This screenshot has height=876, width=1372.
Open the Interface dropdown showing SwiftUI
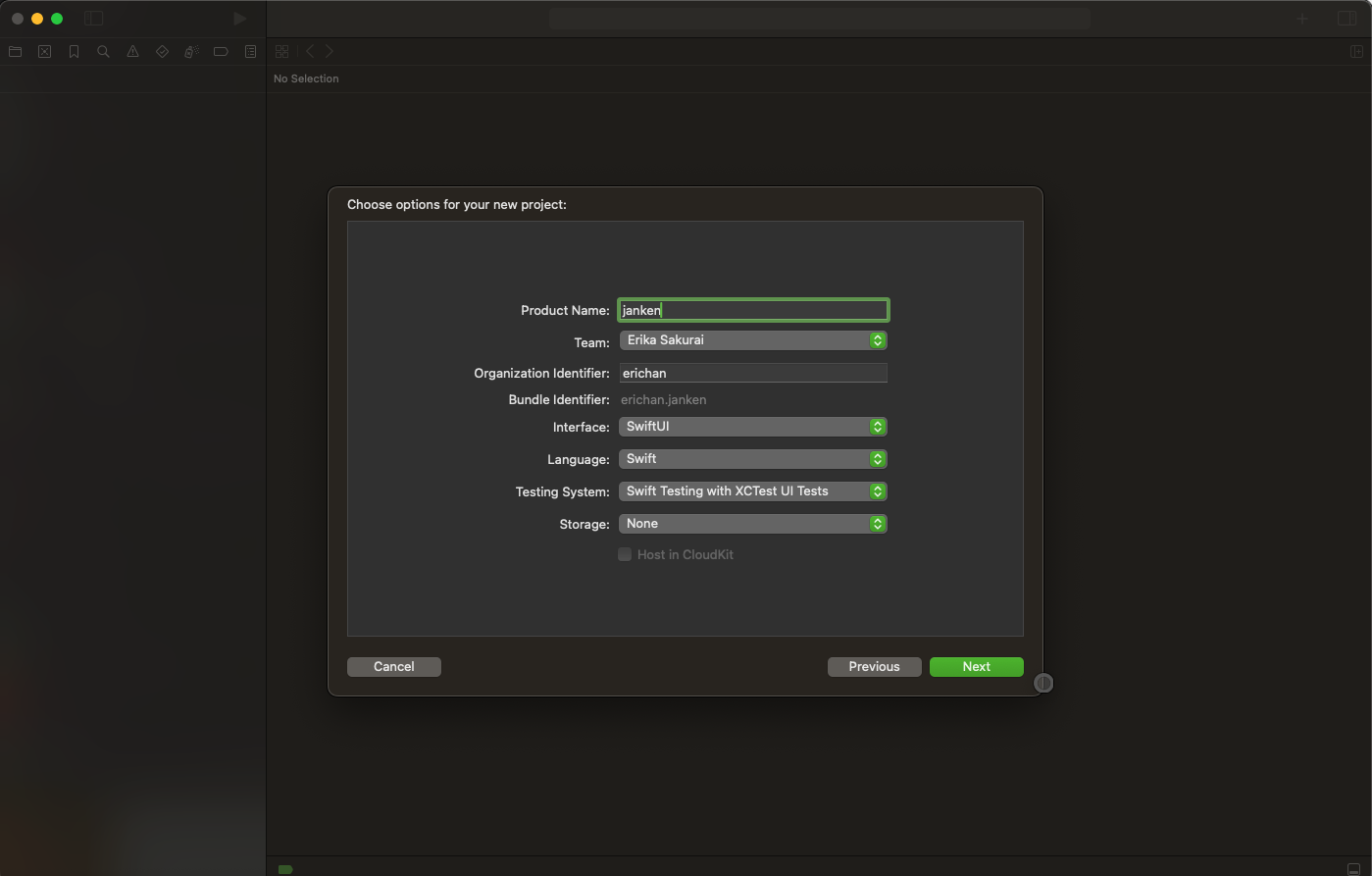[x=753, y=427]
